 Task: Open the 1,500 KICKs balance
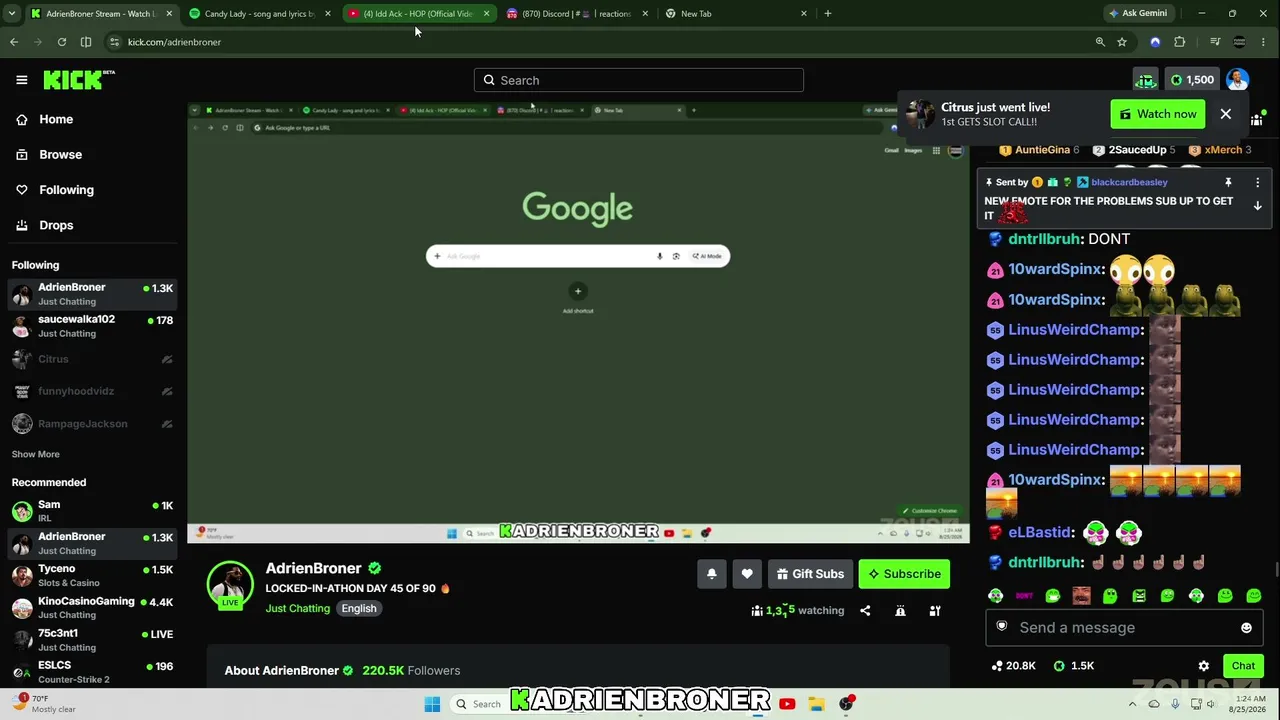point(1192,80)
